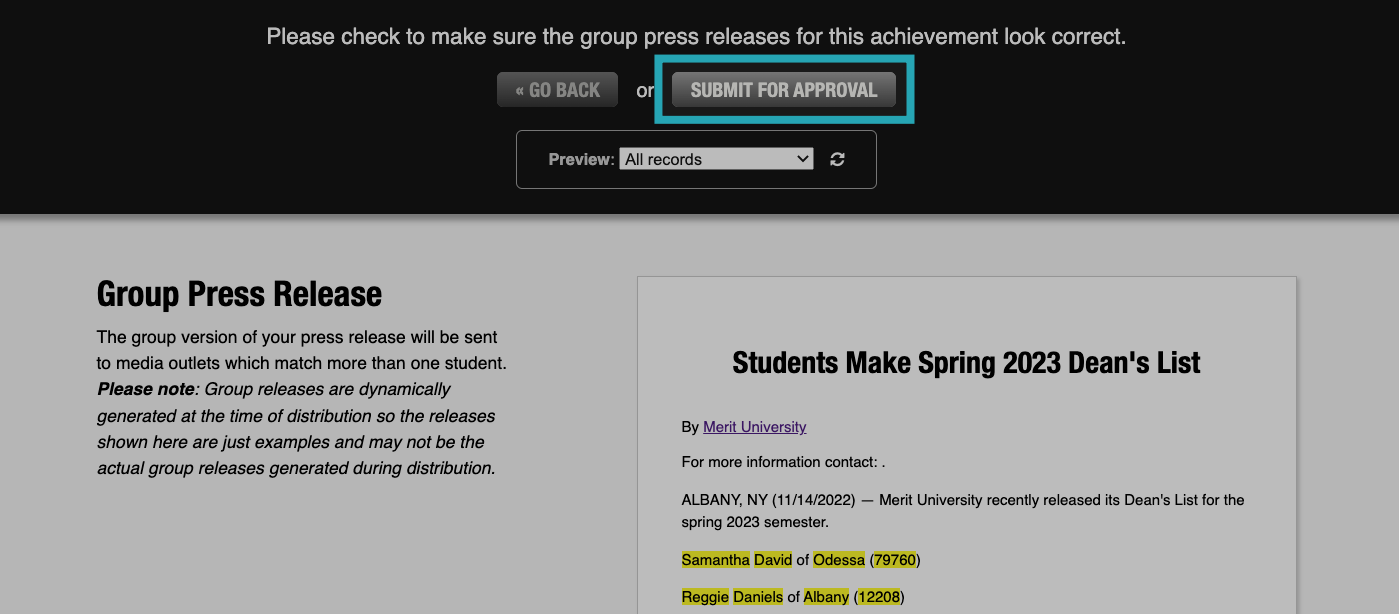This screenshot has height=614, width=1399.
Task: Click the Group Press Release heading
Action: (x=238, y=293)
